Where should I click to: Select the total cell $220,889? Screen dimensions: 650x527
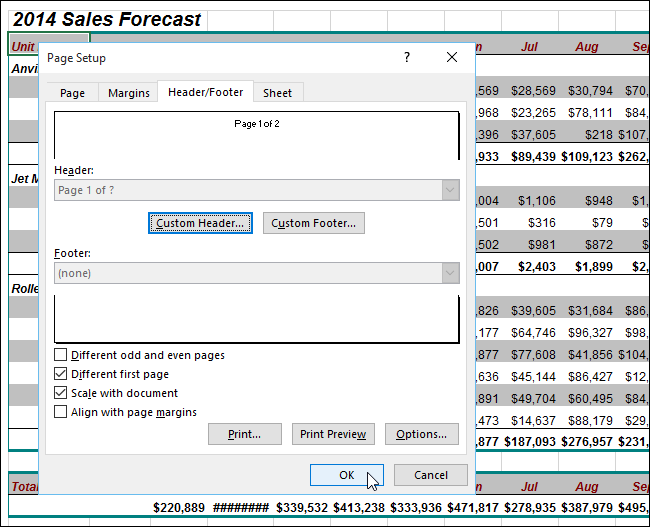coord(179,508)
